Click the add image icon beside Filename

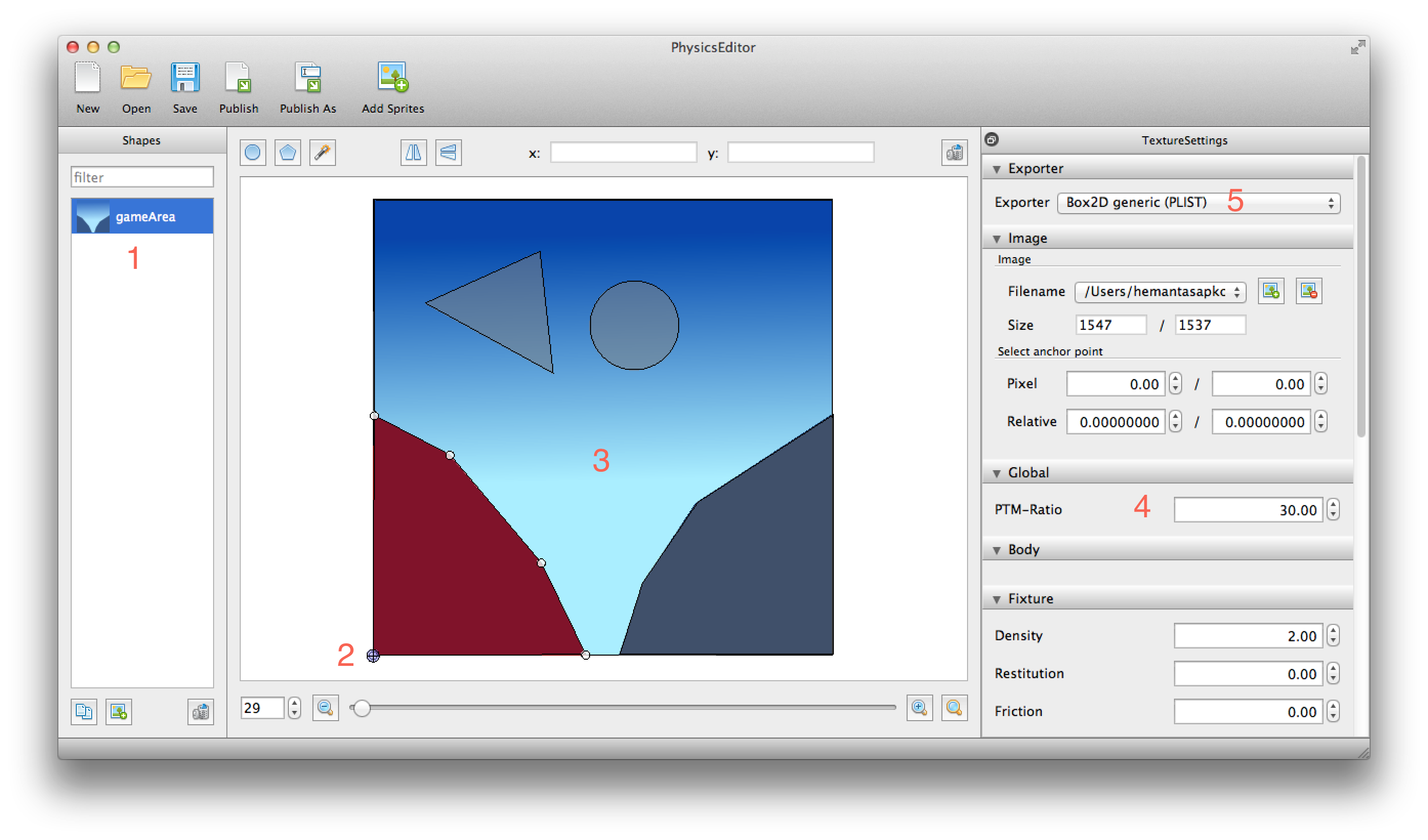tap(1271, 291)
